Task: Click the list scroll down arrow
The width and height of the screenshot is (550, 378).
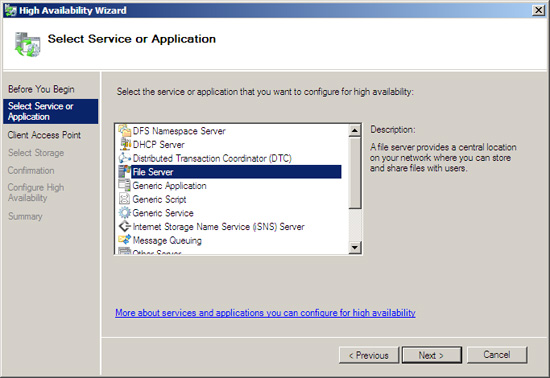Action: pos(355,247)
